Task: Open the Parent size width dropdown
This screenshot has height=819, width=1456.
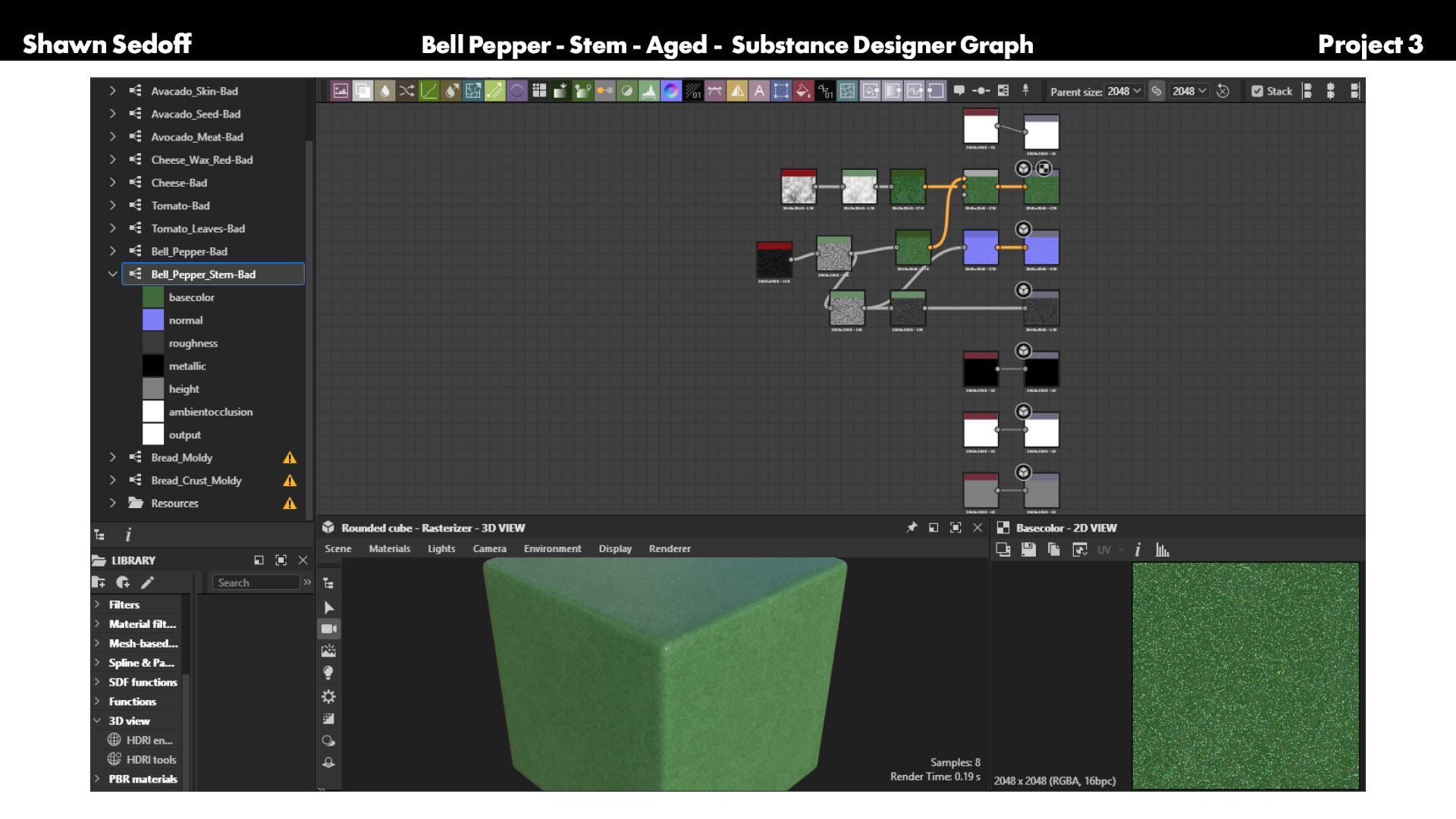Action: click(1124, 91)
